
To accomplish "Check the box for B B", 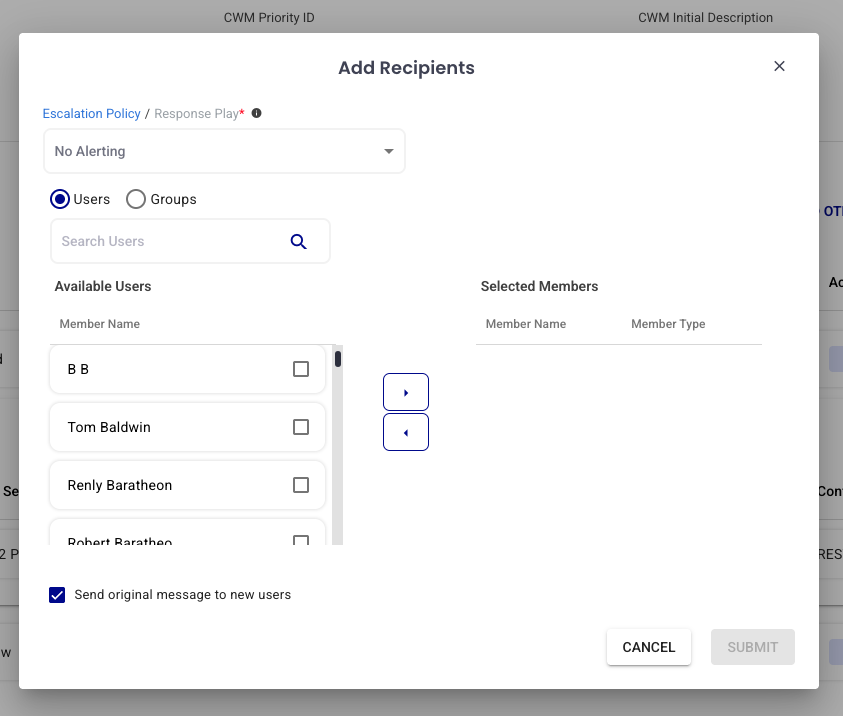I will (x=301, y=369).
